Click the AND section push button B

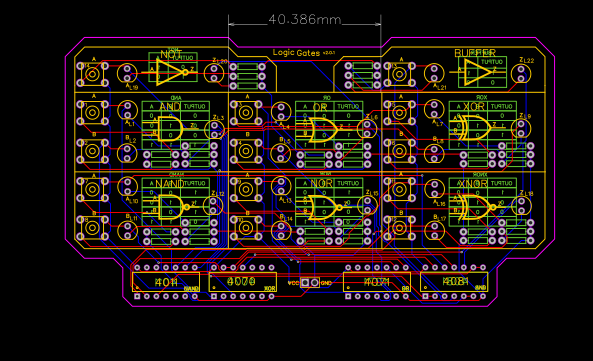tap(92, 151)
